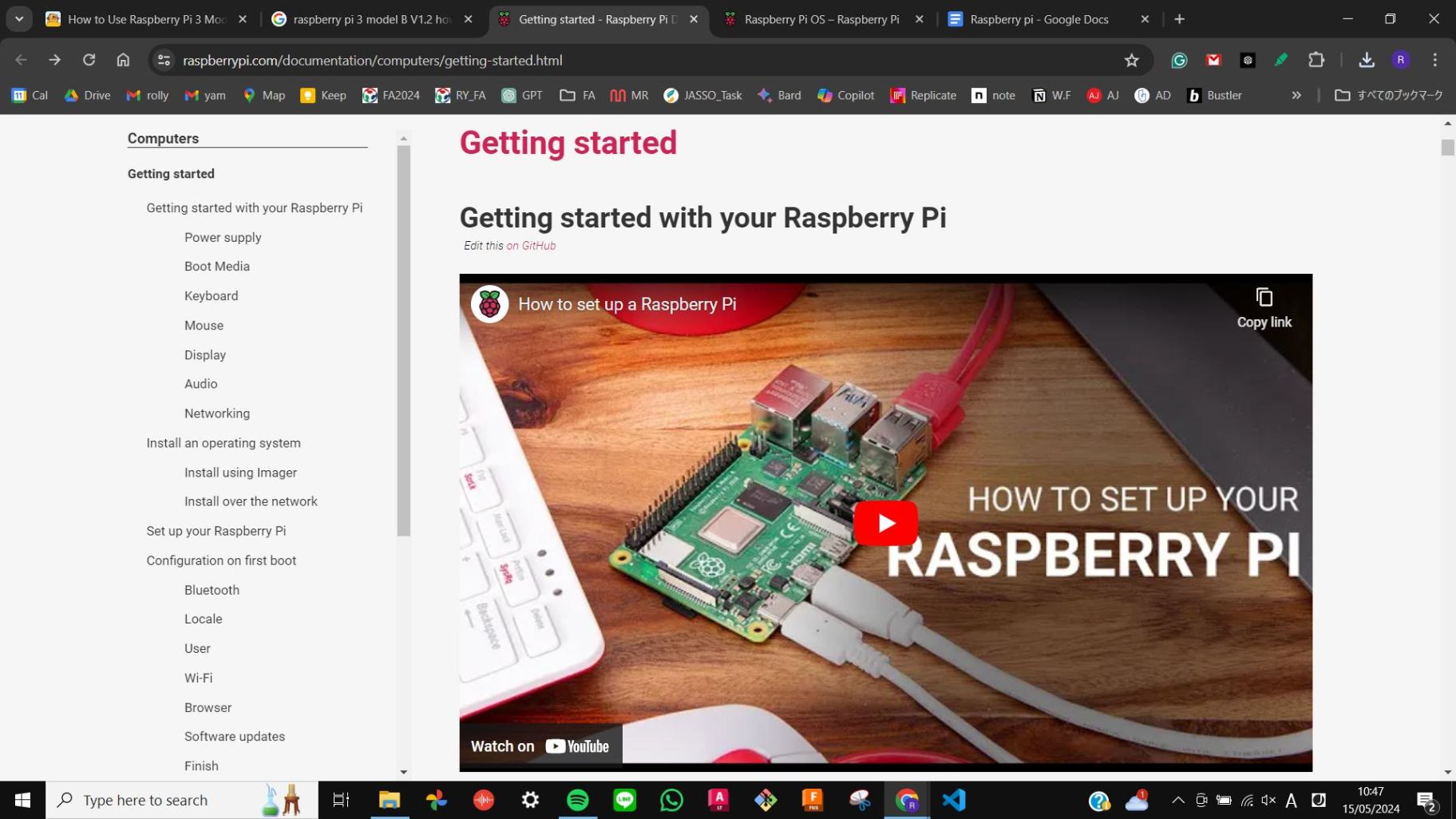The image size is (1456, 819).
Task: Go to the browser home page
Action: point(123,60)
